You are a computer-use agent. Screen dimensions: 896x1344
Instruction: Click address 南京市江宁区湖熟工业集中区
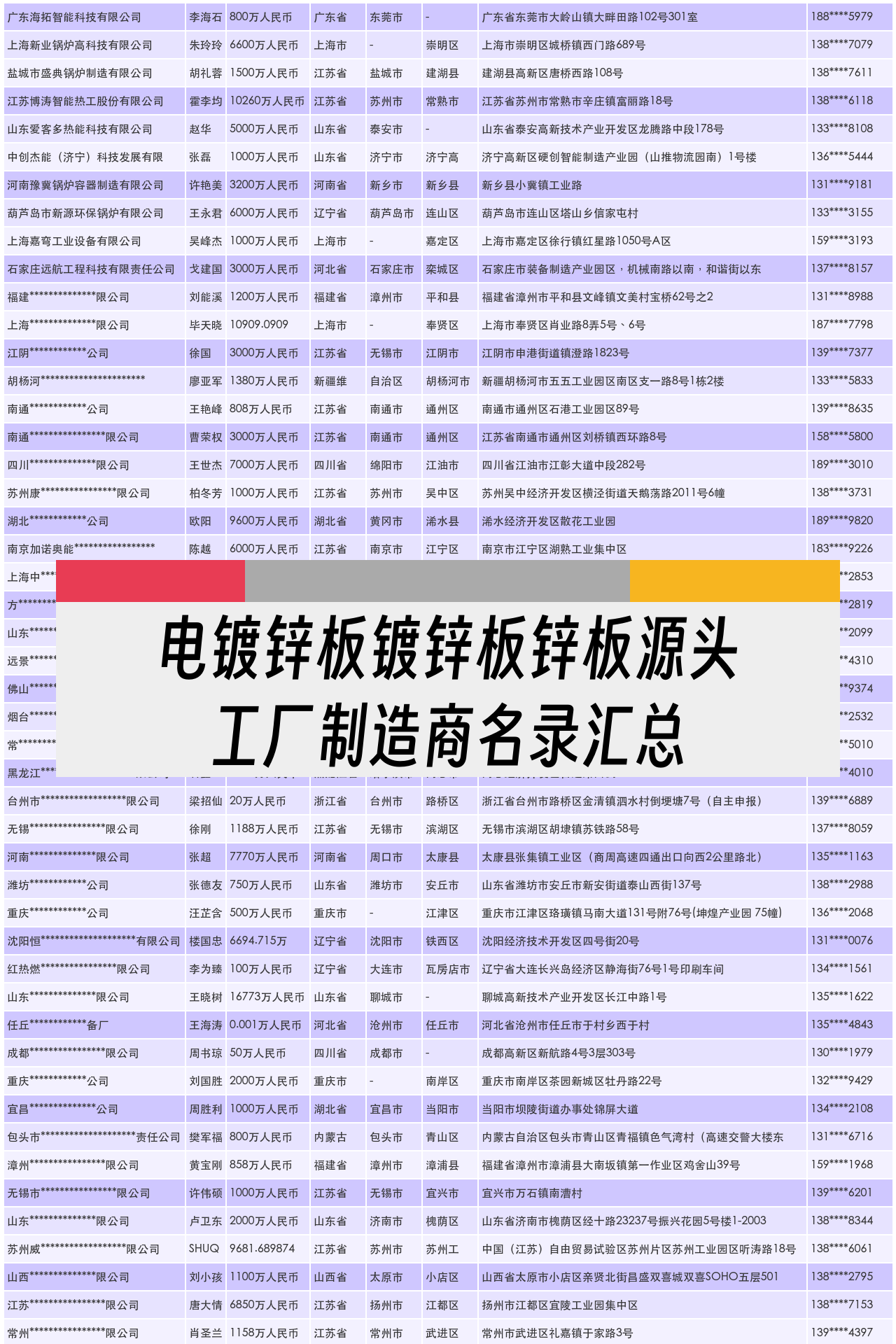(554, 549)
